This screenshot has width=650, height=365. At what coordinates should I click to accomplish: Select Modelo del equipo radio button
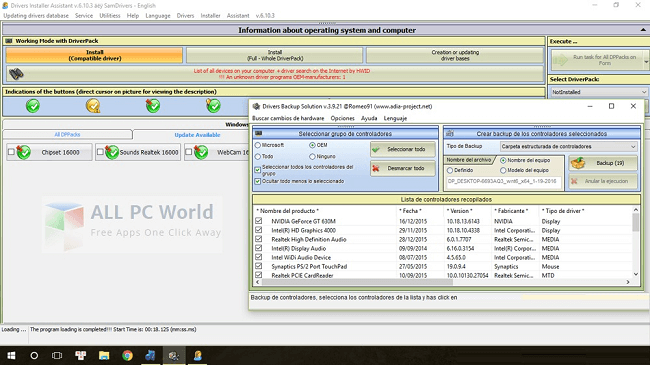503,170
